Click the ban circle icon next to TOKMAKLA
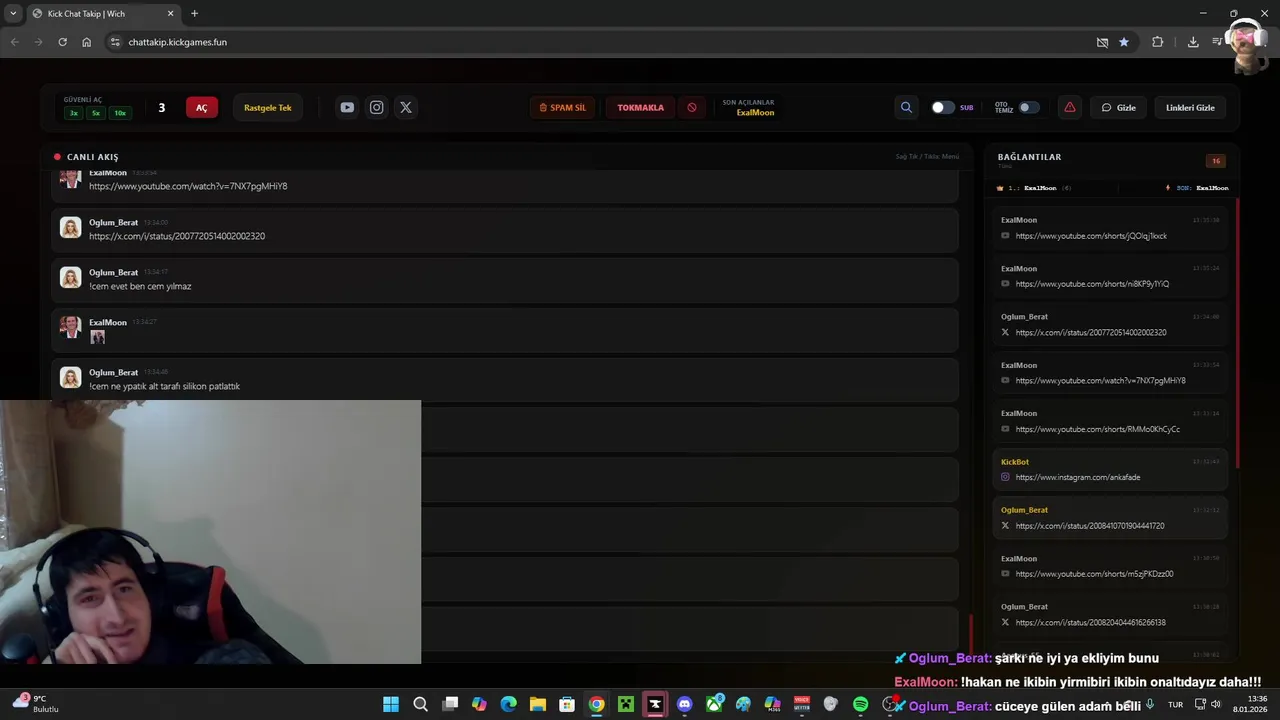1280x720 pixels. point(691,107)
